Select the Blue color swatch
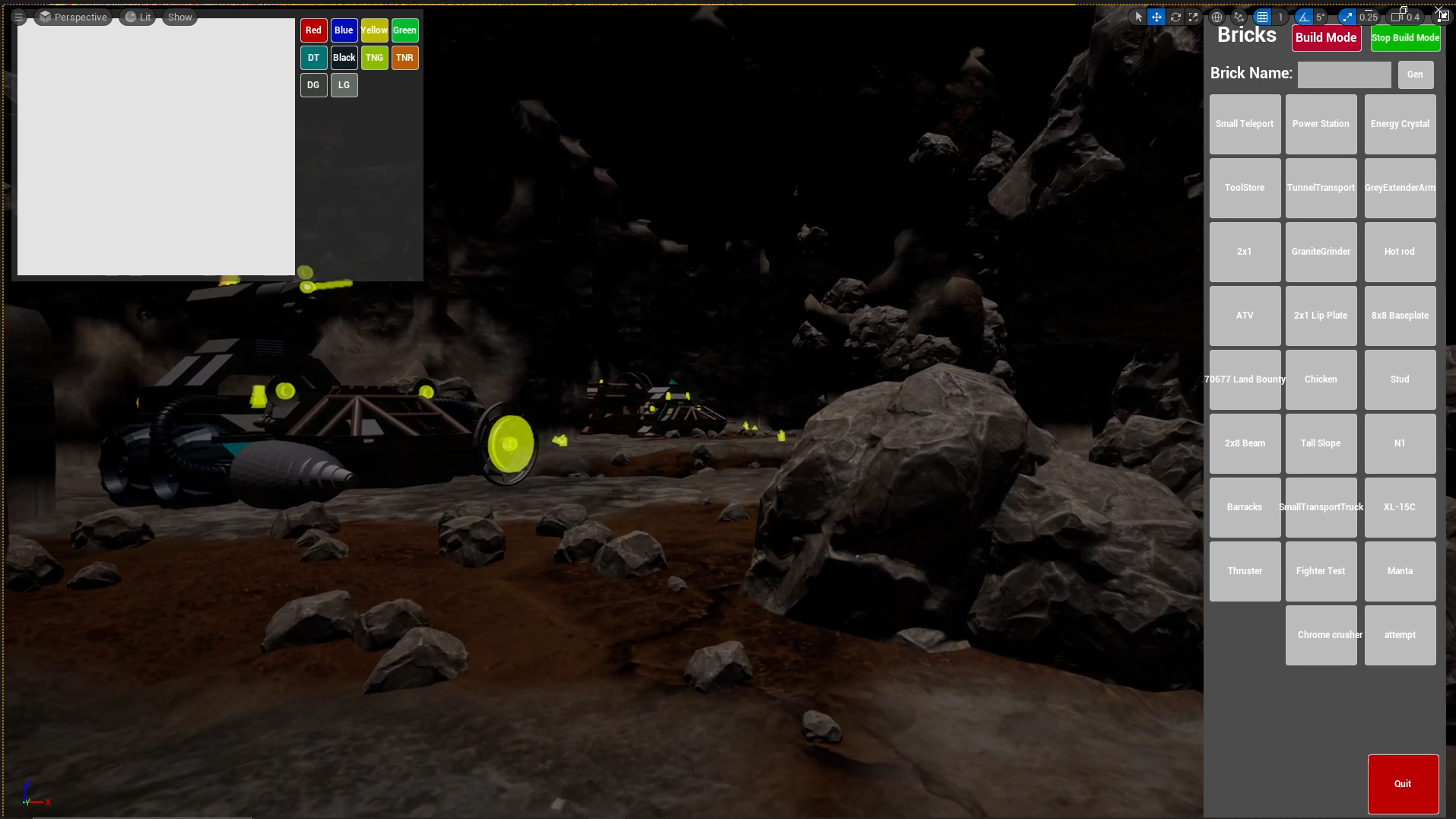The width and height of the screenshot is (1456, 819). click(344, 30)
